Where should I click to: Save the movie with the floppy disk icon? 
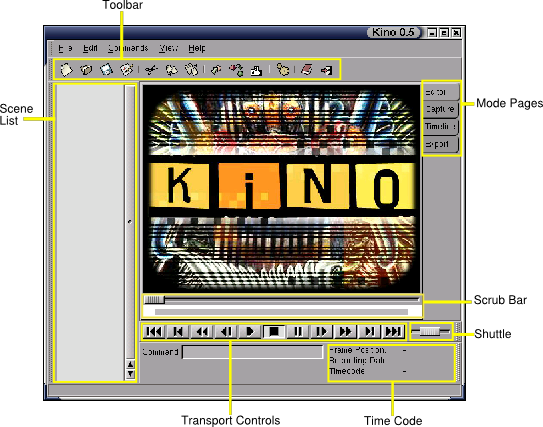click(106, 70)
